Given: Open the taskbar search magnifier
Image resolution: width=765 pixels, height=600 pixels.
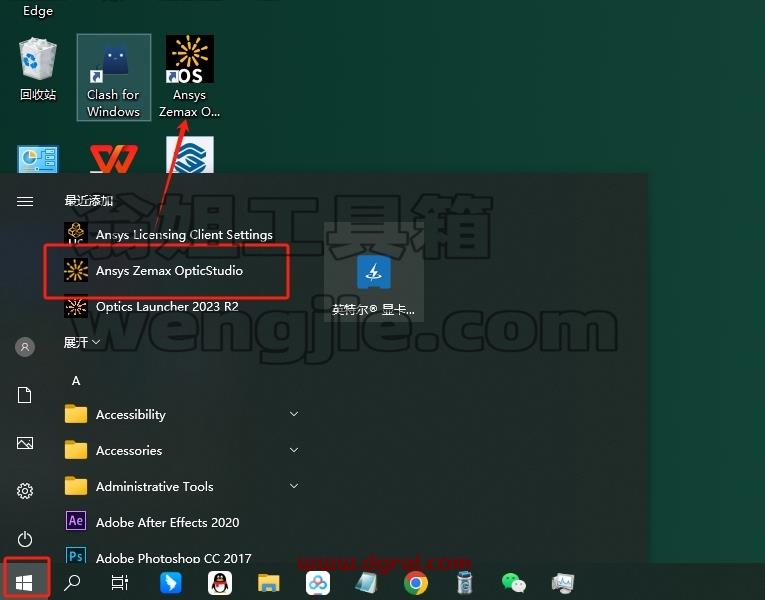Looking at the screenshot, I should pyautogui.click(x=72, y=582).
